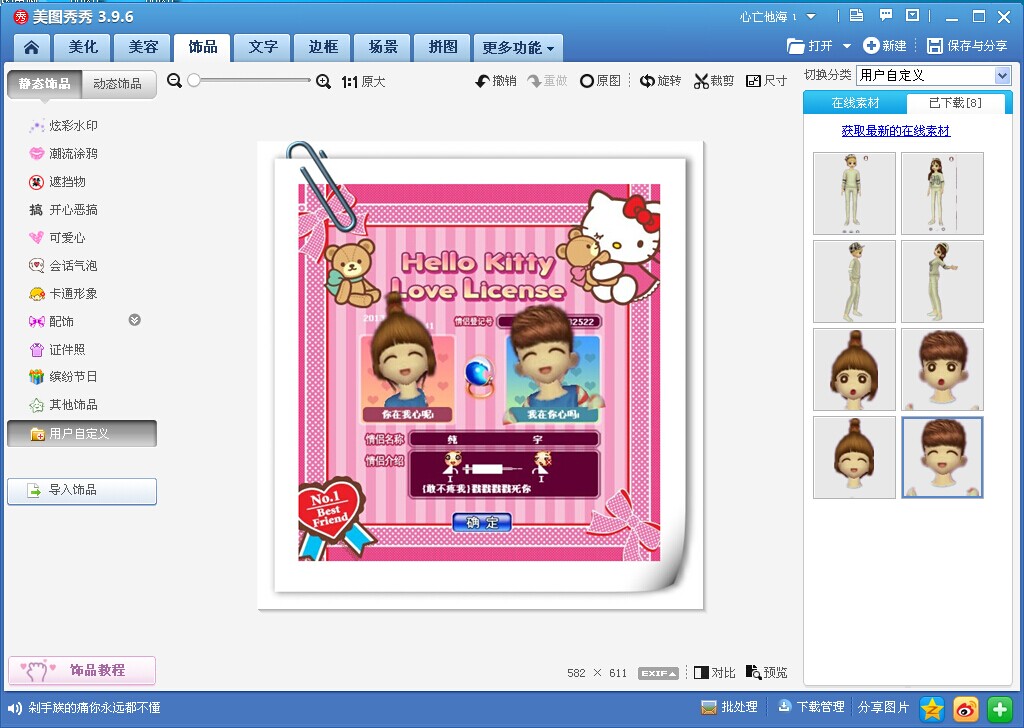Click 原图 to view original

pos(600,81)
